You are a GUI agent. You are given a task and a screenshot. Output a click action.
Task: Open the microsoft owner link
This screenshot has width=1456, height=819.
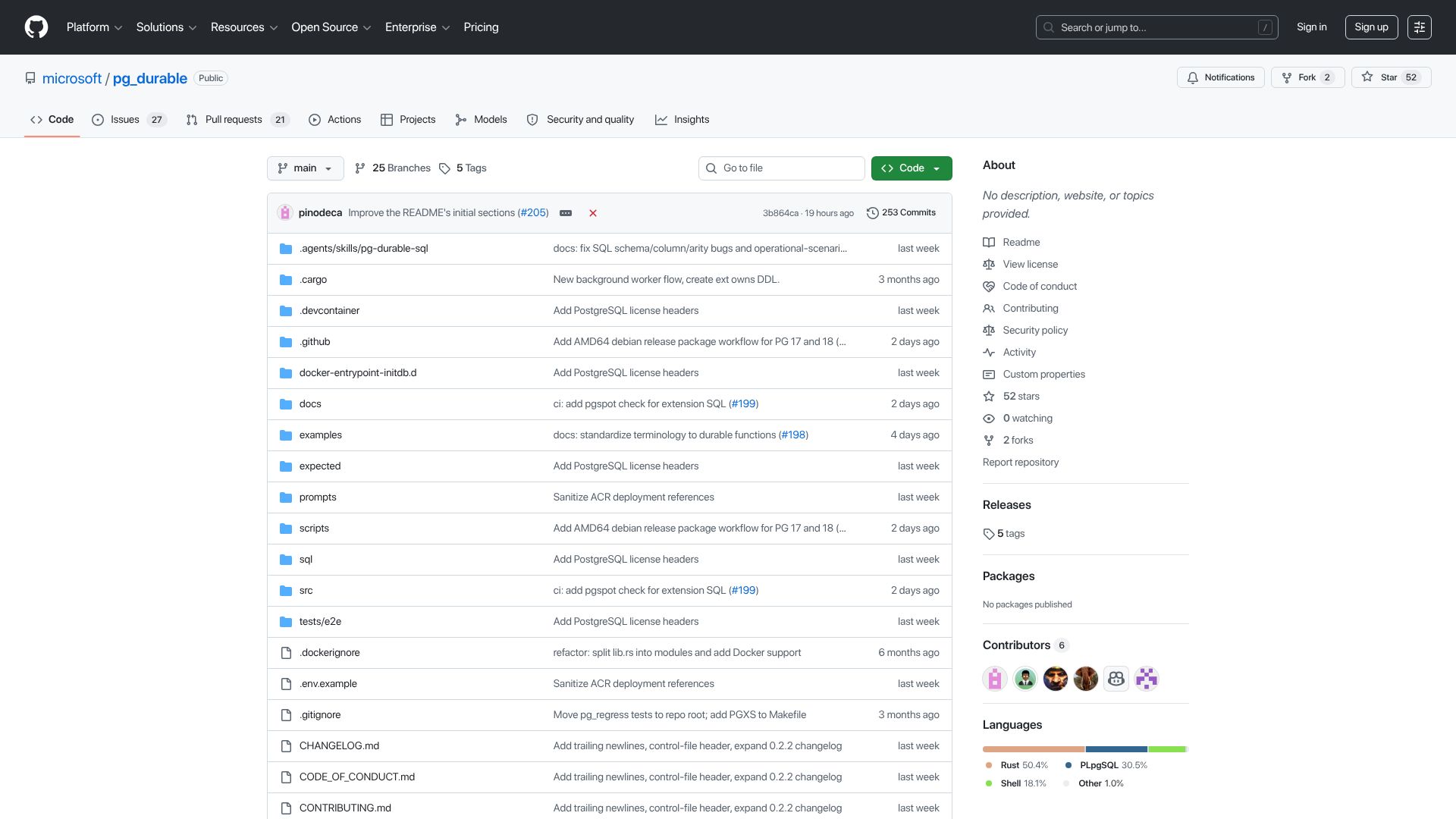click(x=72, y=79)
